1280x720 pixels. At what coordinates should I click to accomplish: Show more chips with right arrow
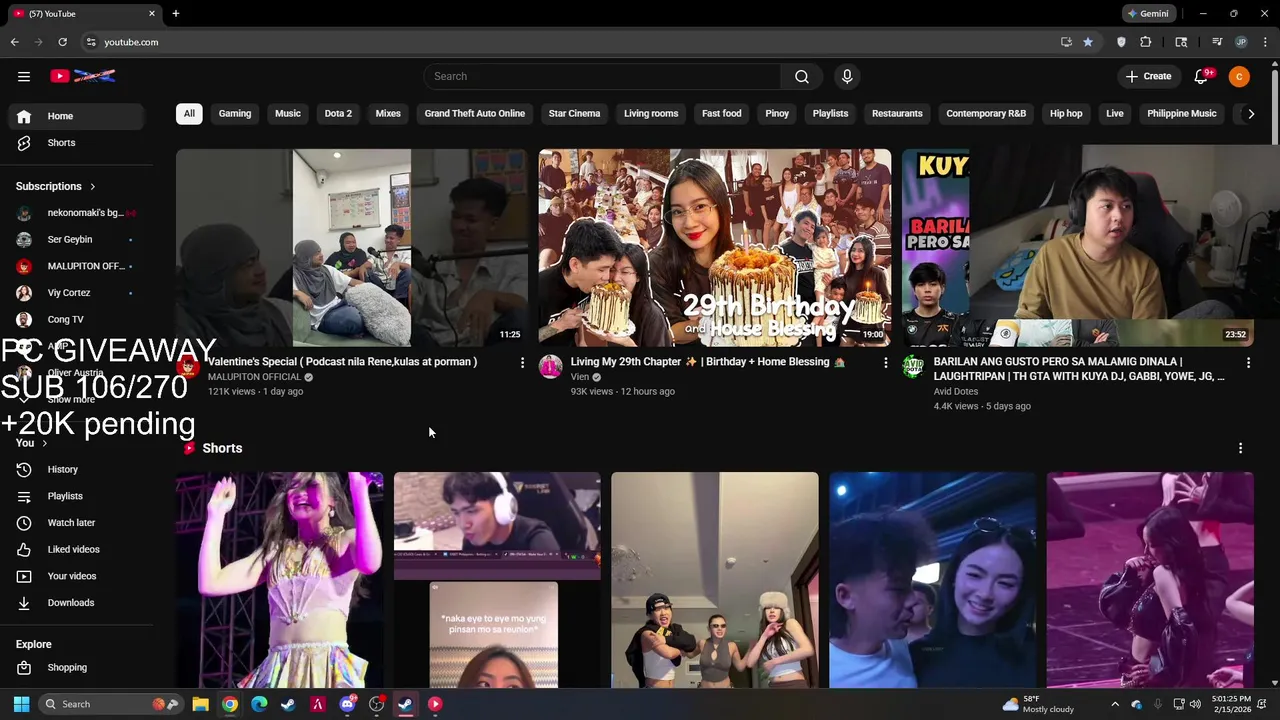1250,113
